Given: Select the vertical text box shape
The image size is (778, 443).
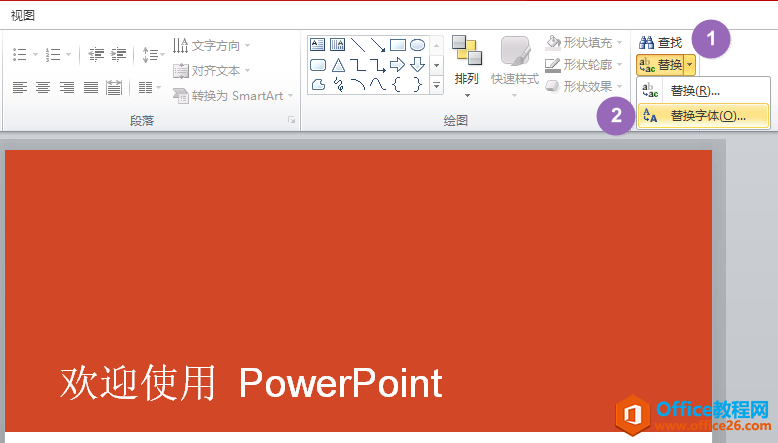Looking at the screenshot, I should click(x=337, y=45).
